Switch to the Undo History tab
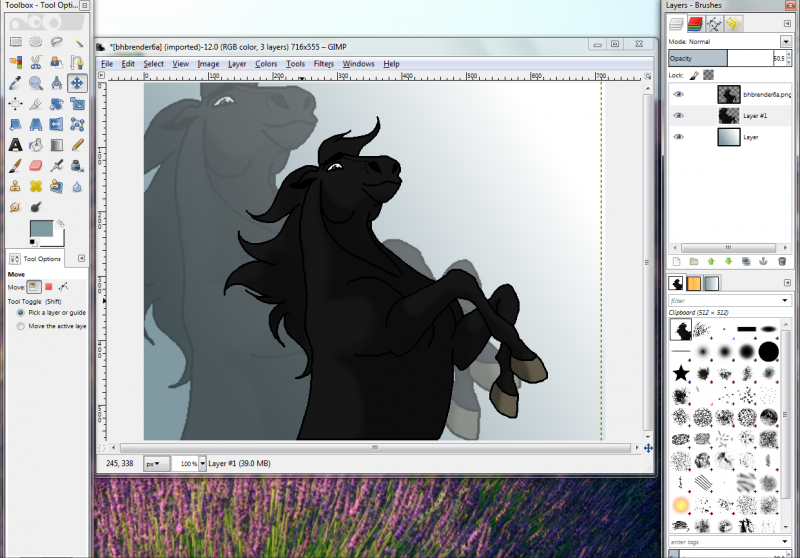 tap(733, 23)
